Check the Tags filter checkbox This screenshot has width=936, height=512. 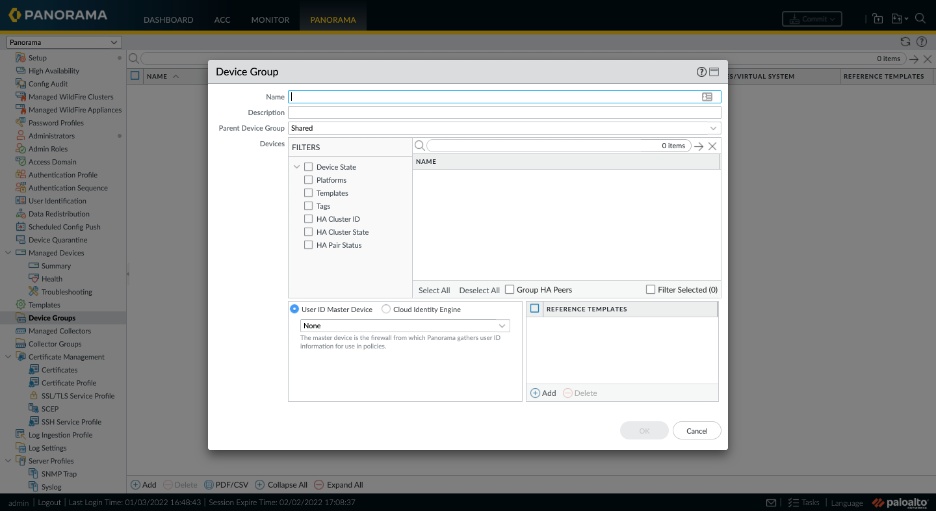[309, 206]
